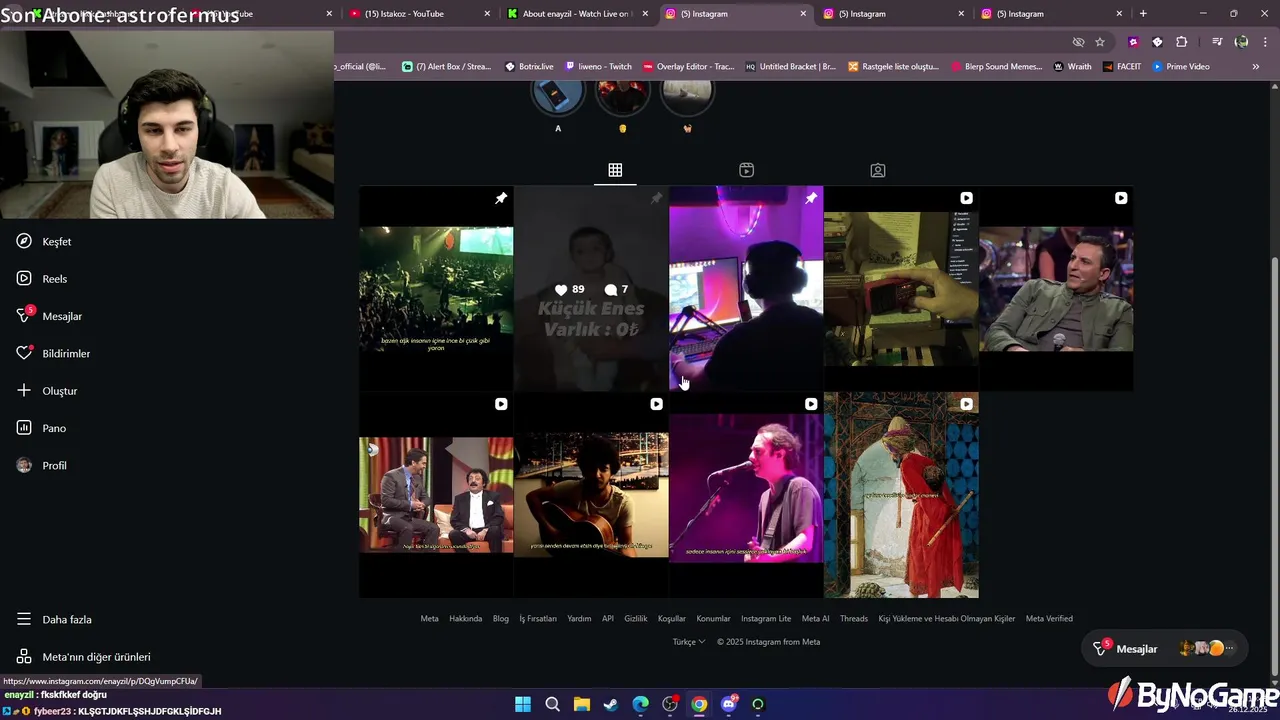Open the Rastgele liste oluştu bookmark
Viewport: 1280px width, 720px height.
click(x=893, y=67)
